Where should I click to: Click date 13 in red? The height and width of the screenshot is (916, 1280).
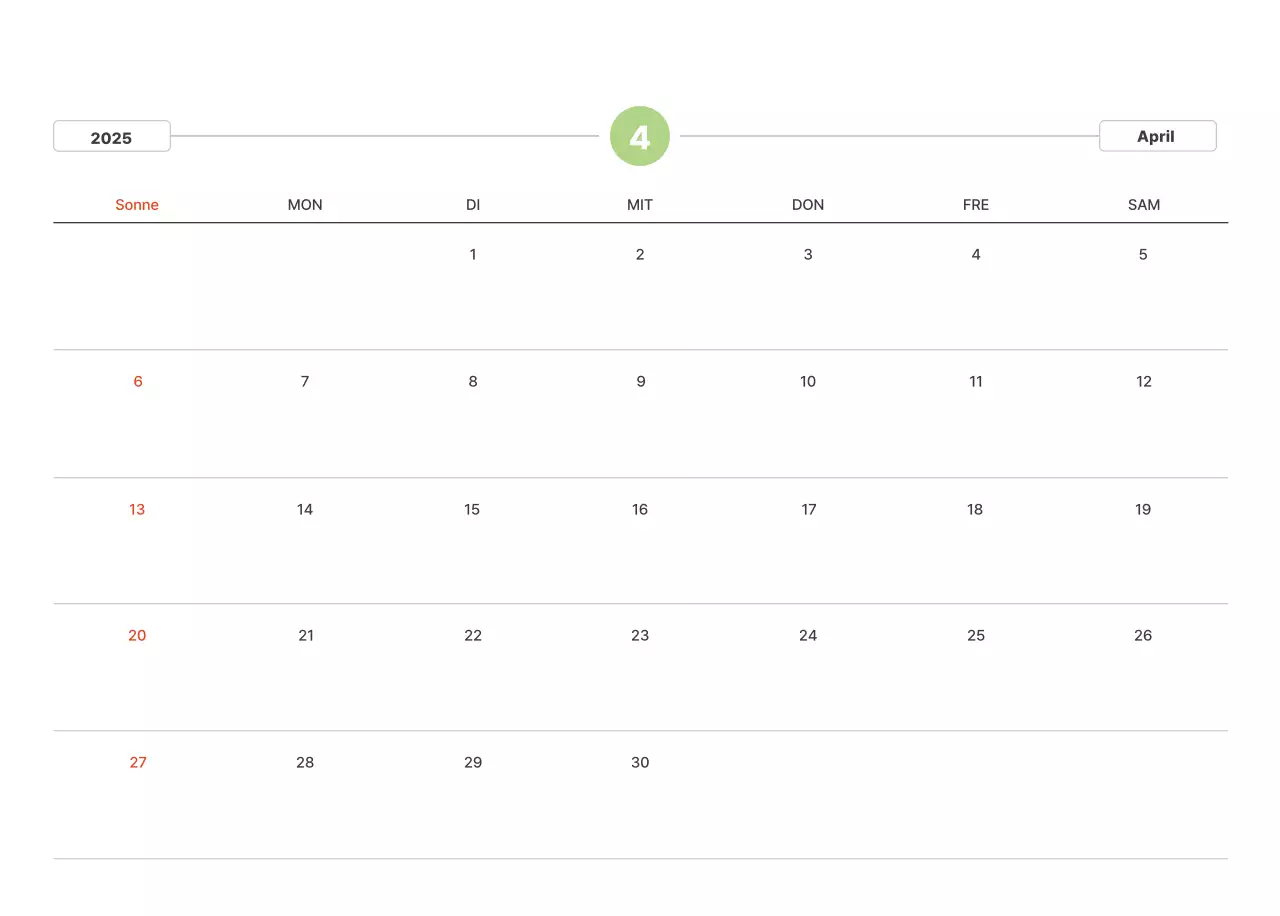137,509
